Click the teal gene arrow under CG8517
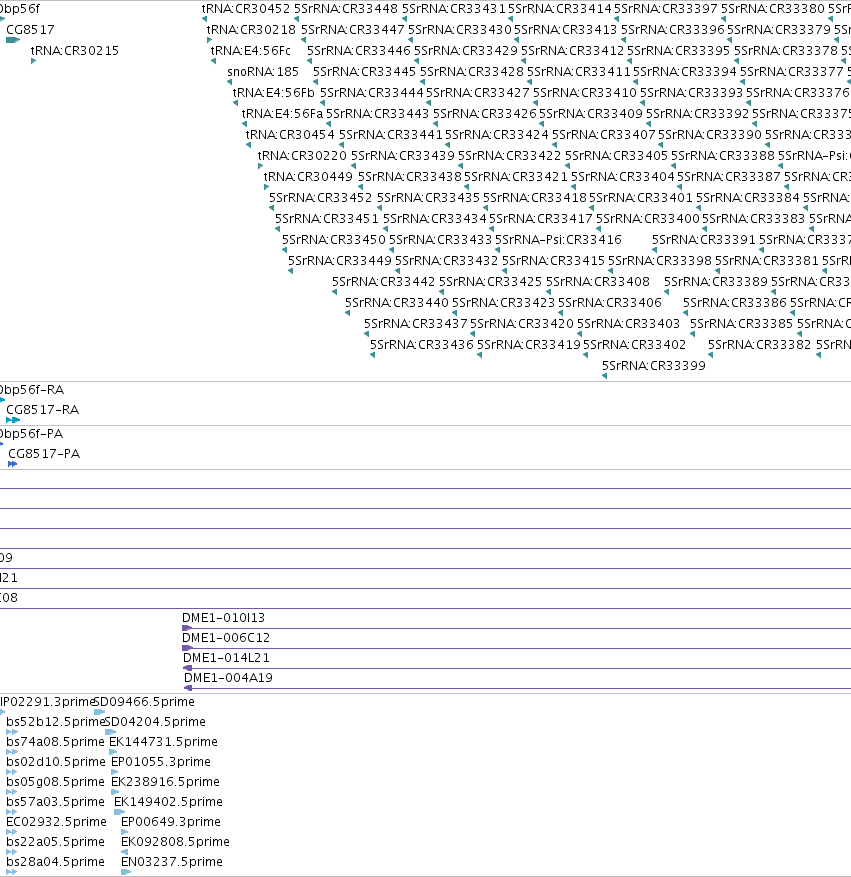The image size is (851, 877). (x=13, y=40)
